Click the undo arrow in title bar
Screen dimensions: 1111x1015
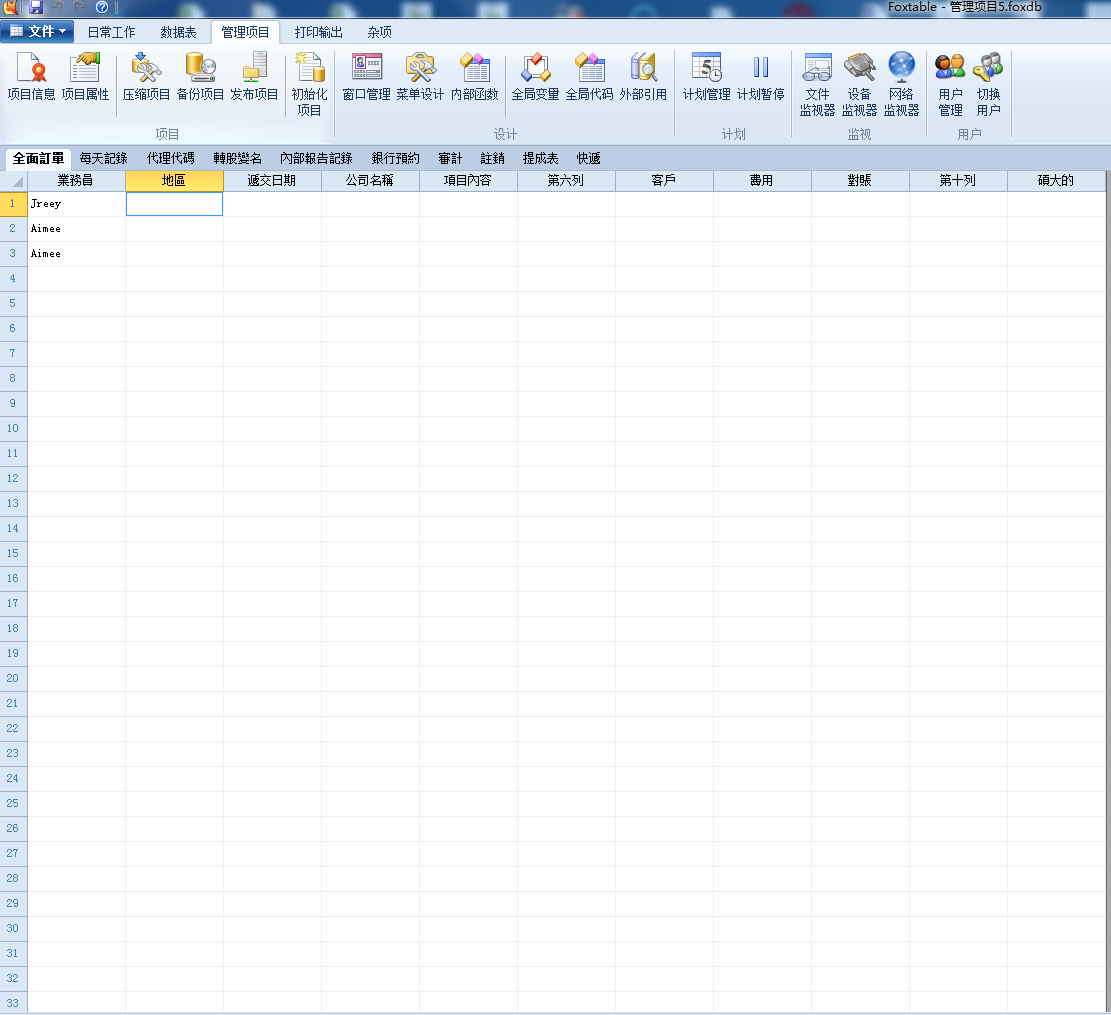pos(58,7)
